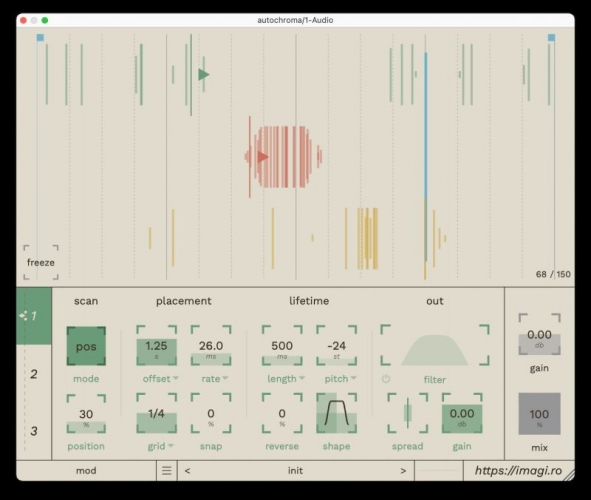Go to next preset arrow

(403, 471)
